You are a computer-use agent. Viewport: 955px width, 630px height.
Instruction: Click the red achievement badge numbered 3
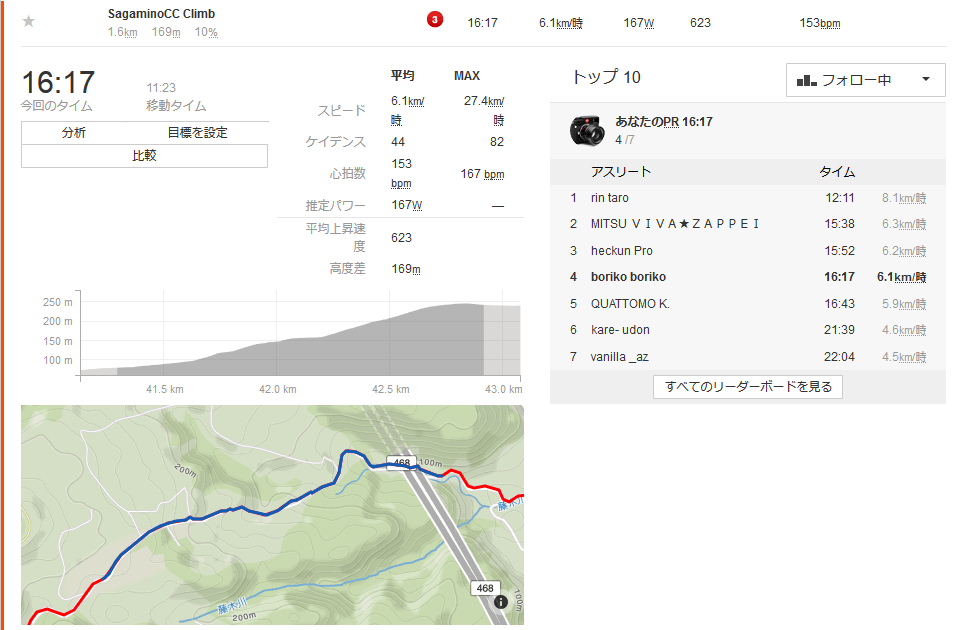pos(435,19)
